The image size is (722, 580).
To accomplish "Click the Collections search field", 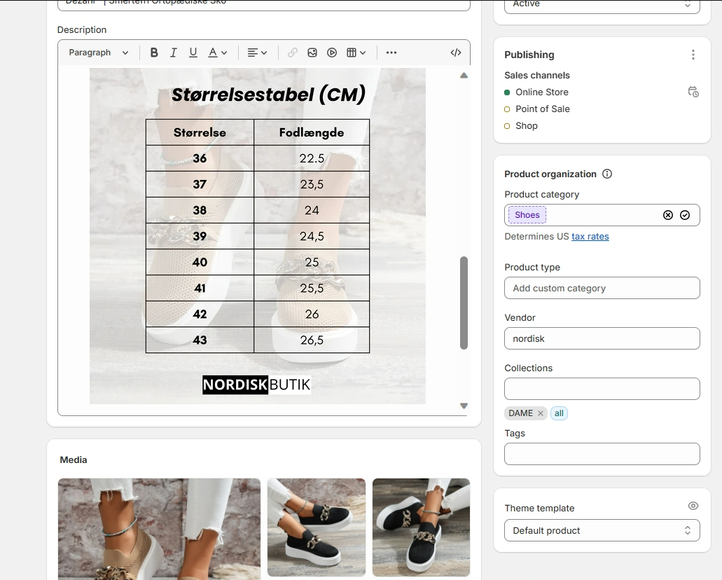I will 602,389.
